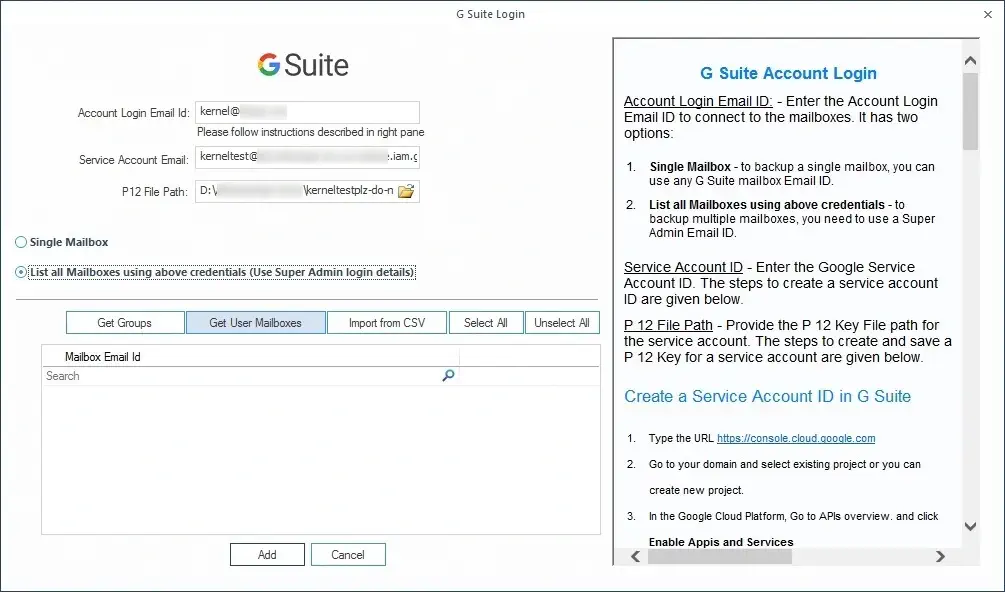
Task: Open the console.cloud.google.com link
Action: (x=796, y=438)
